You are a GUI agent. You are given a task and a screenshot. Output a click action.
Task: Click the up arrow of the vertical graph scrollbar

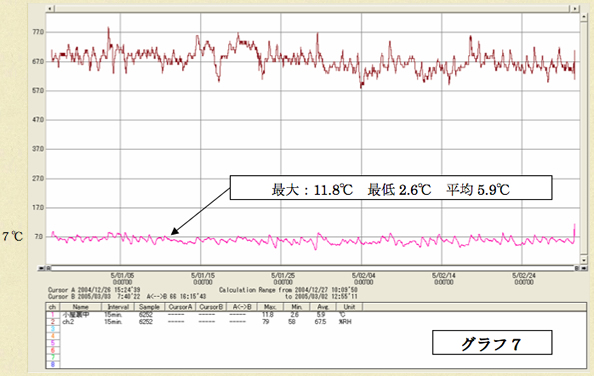(584, 17)
